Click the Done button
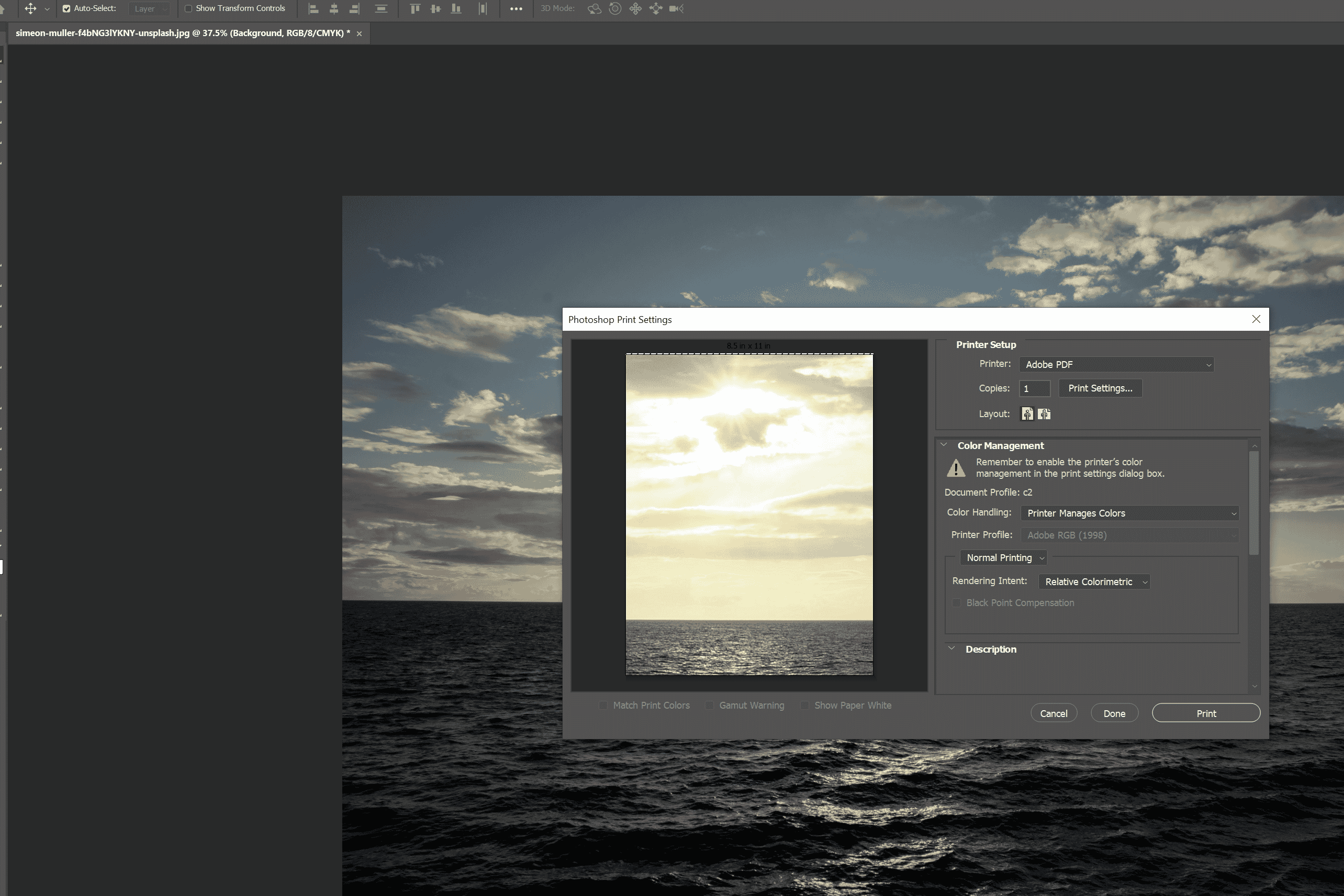The height and width of the screenshot is (896, 1344). [x=1114, y=713]
